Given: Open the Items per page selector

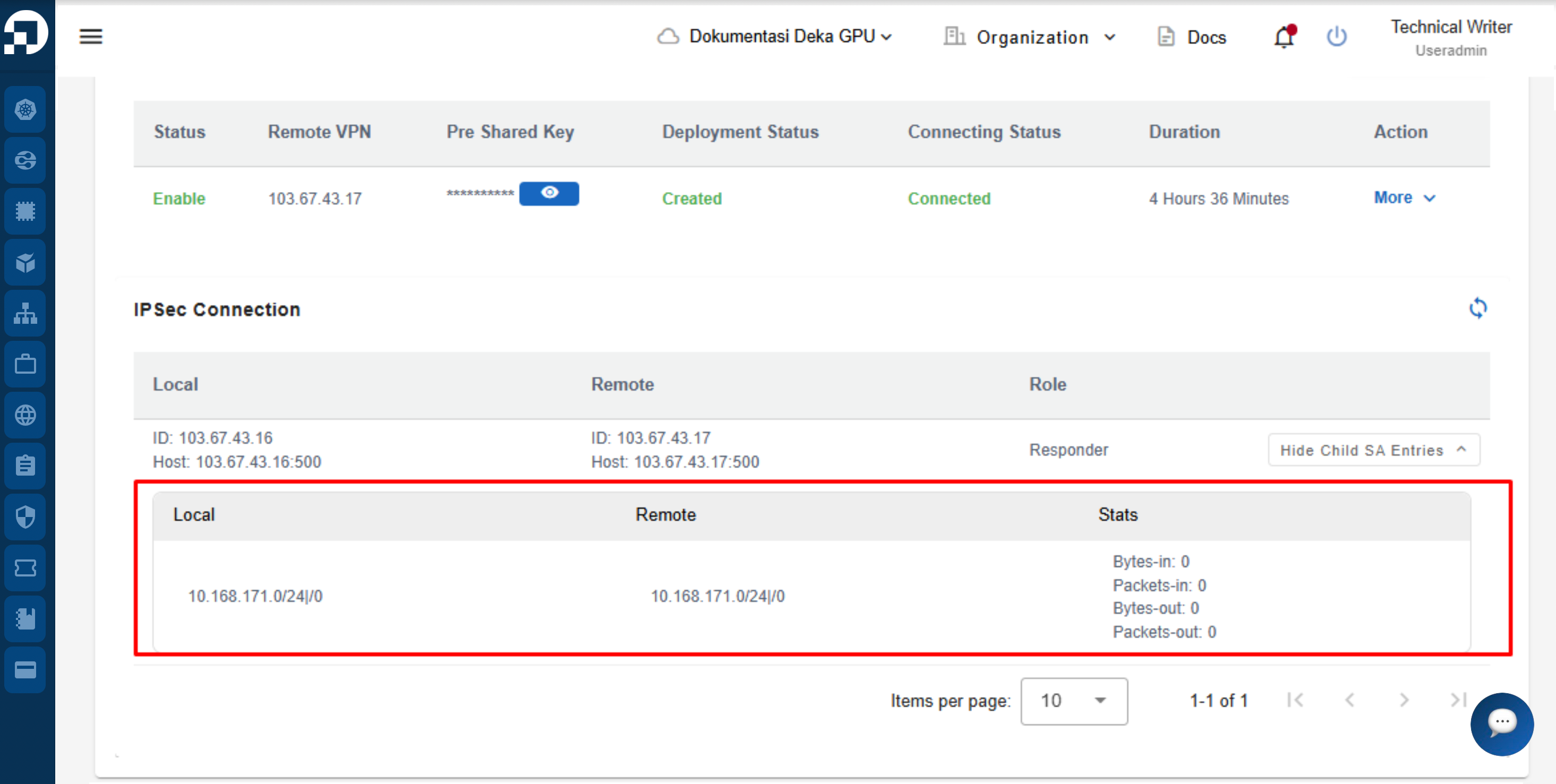Looking at the screenshot, I should pos(1073,701).
